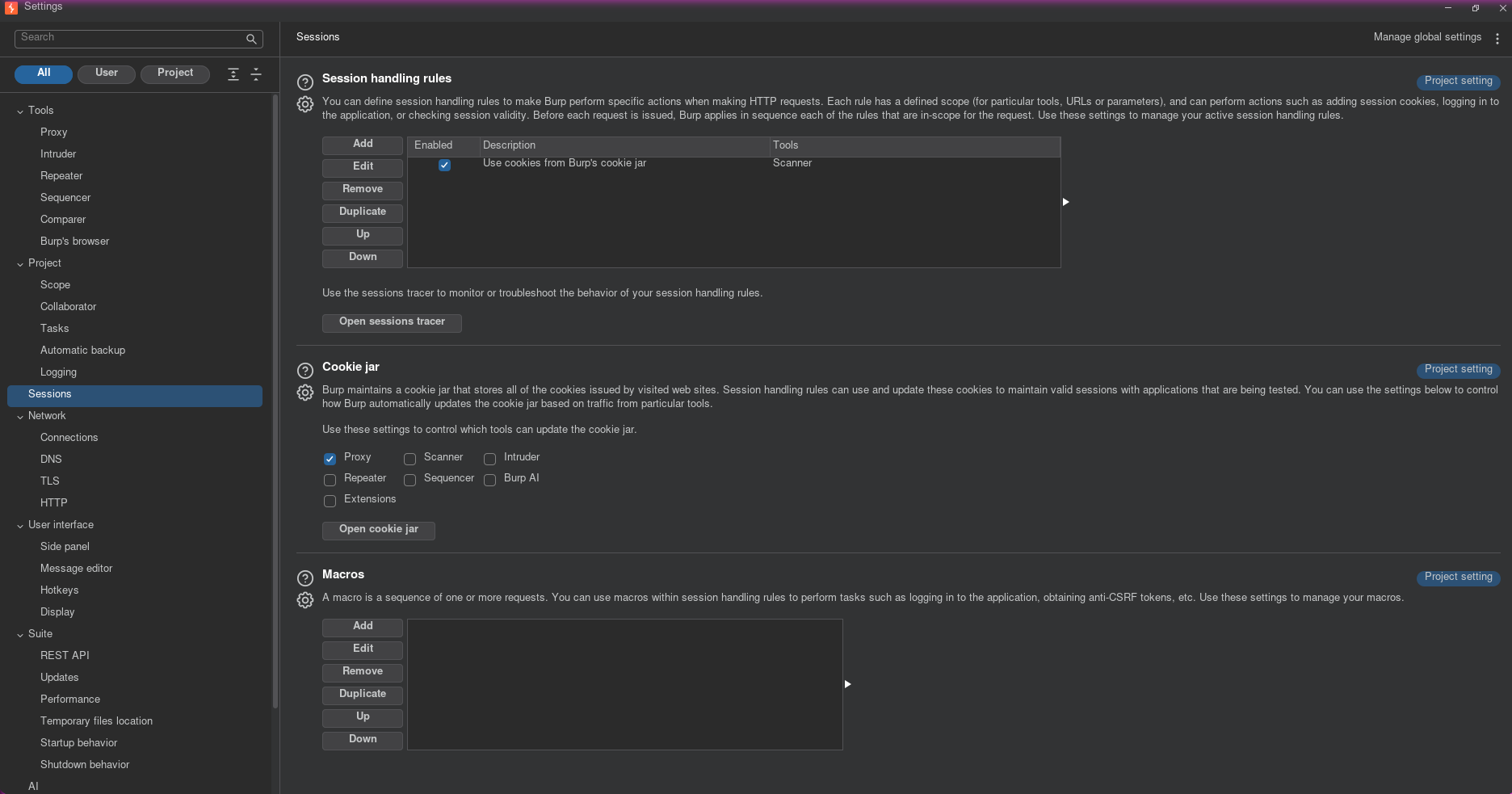Open Hotkeys settings
Screen dimensions: 1512x794
click(59, 590)
